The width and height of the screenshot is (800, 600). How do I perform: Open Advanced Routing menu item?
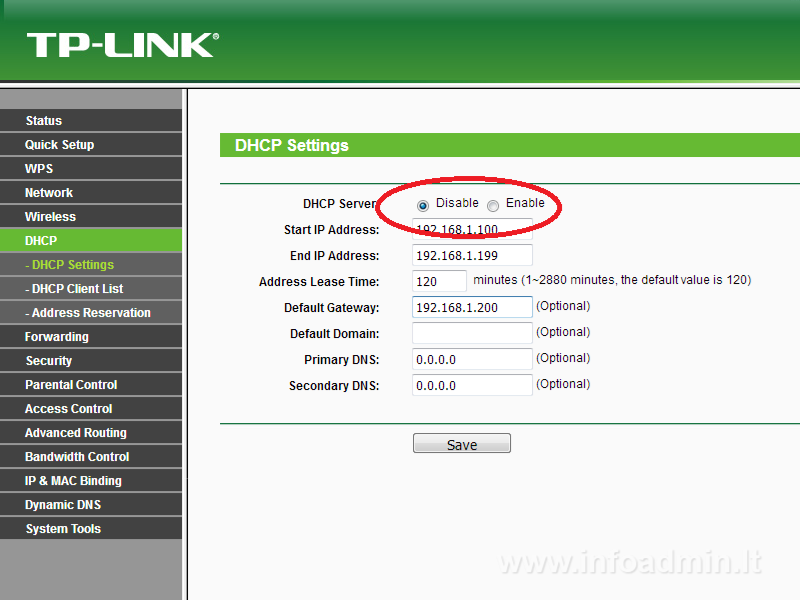(91, 432)
